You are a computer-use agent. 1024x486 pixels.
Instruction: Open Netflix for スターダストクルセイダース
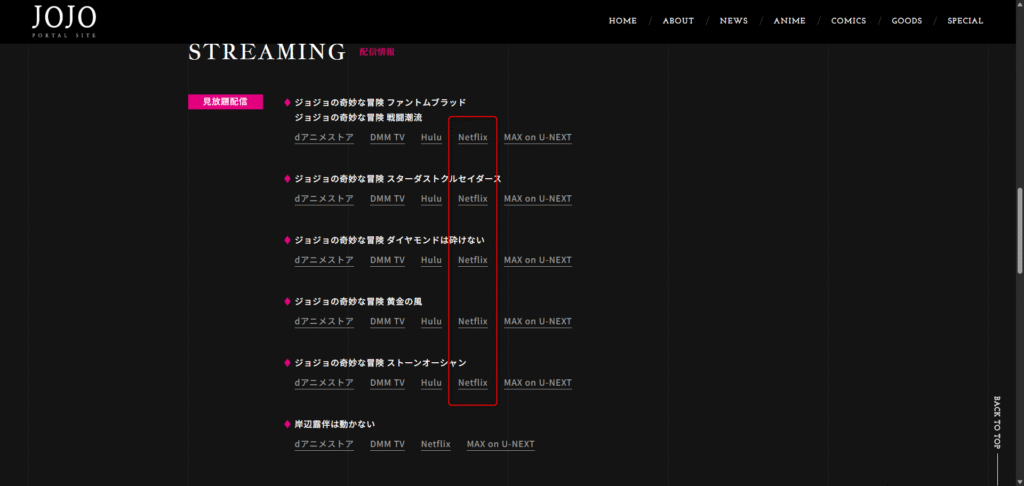click(473, 199)
